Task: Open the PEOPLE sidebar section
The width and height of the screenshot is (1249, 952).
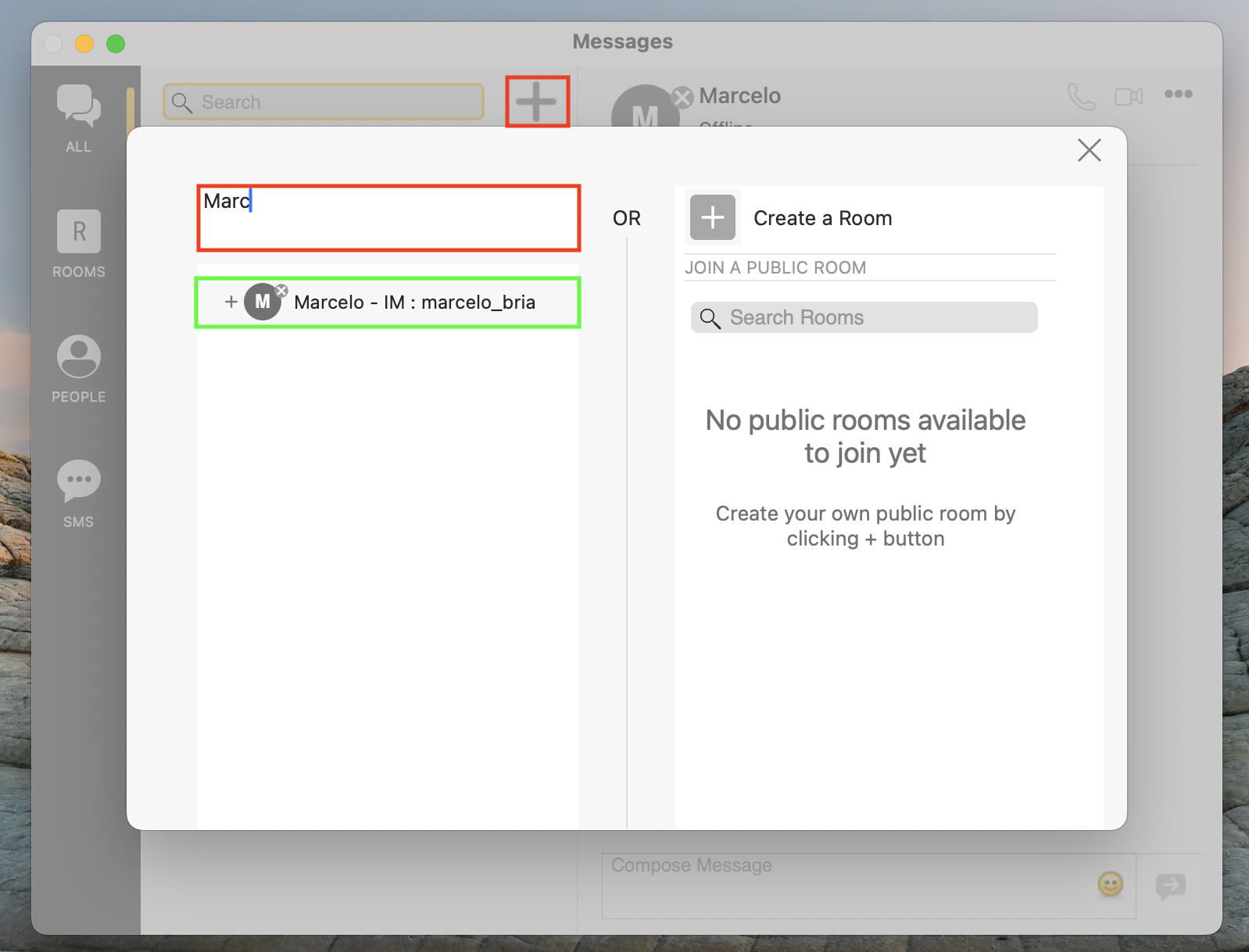Action: 78,368
